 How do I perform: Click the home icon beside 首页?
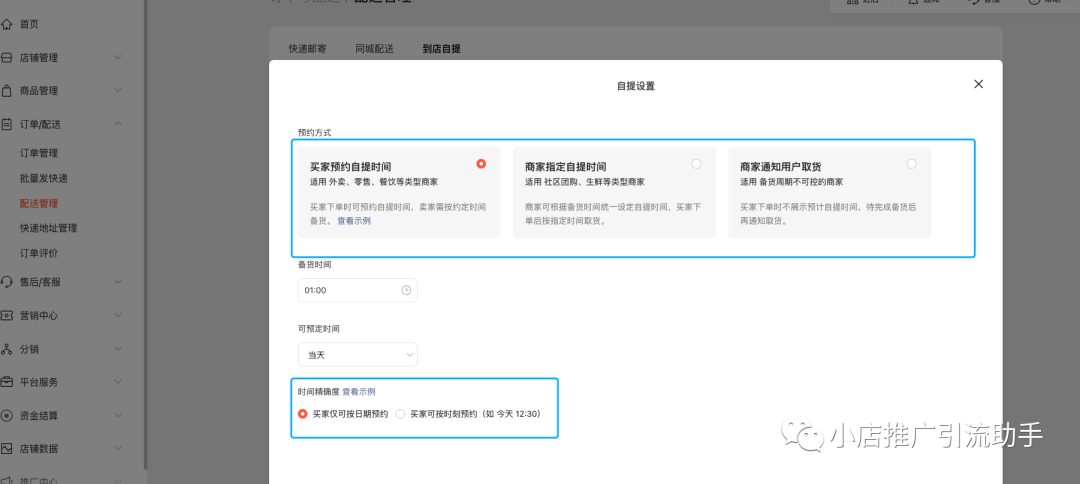[x=7, y=25]
